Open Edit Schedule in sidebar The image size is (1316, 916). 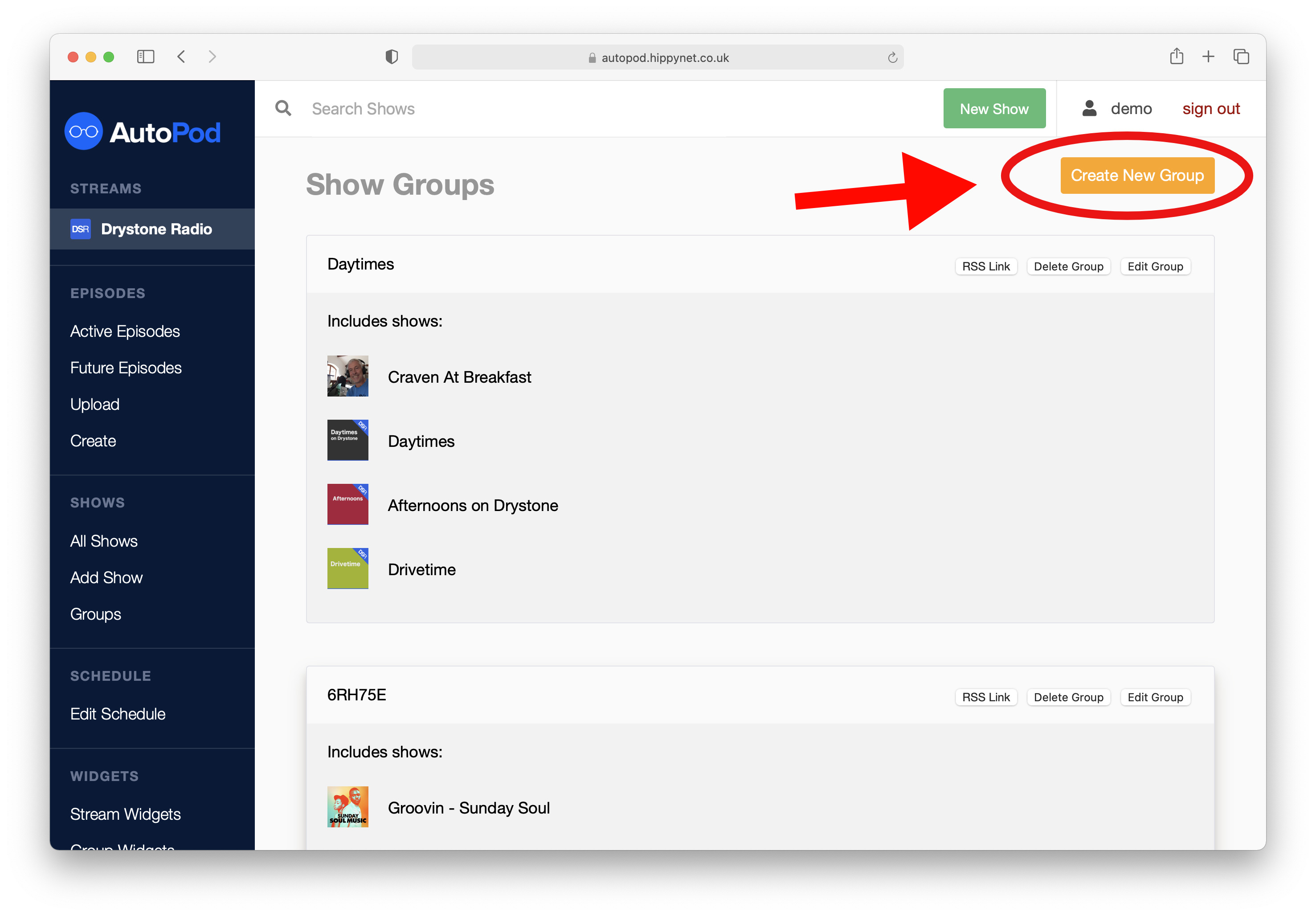coord(118,714)
